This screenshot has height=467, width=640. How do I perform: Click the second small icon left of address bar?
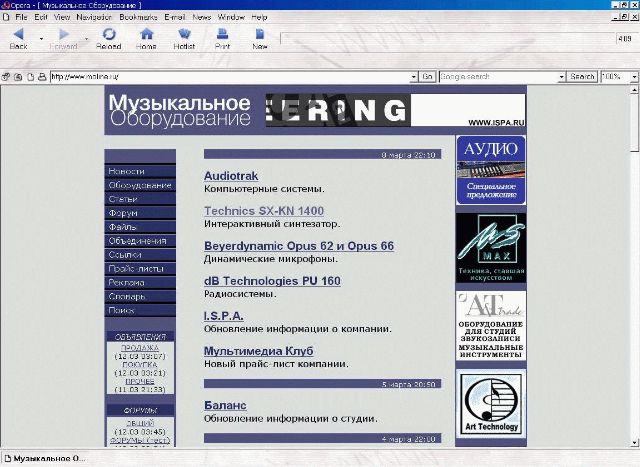tap(18, 77)
